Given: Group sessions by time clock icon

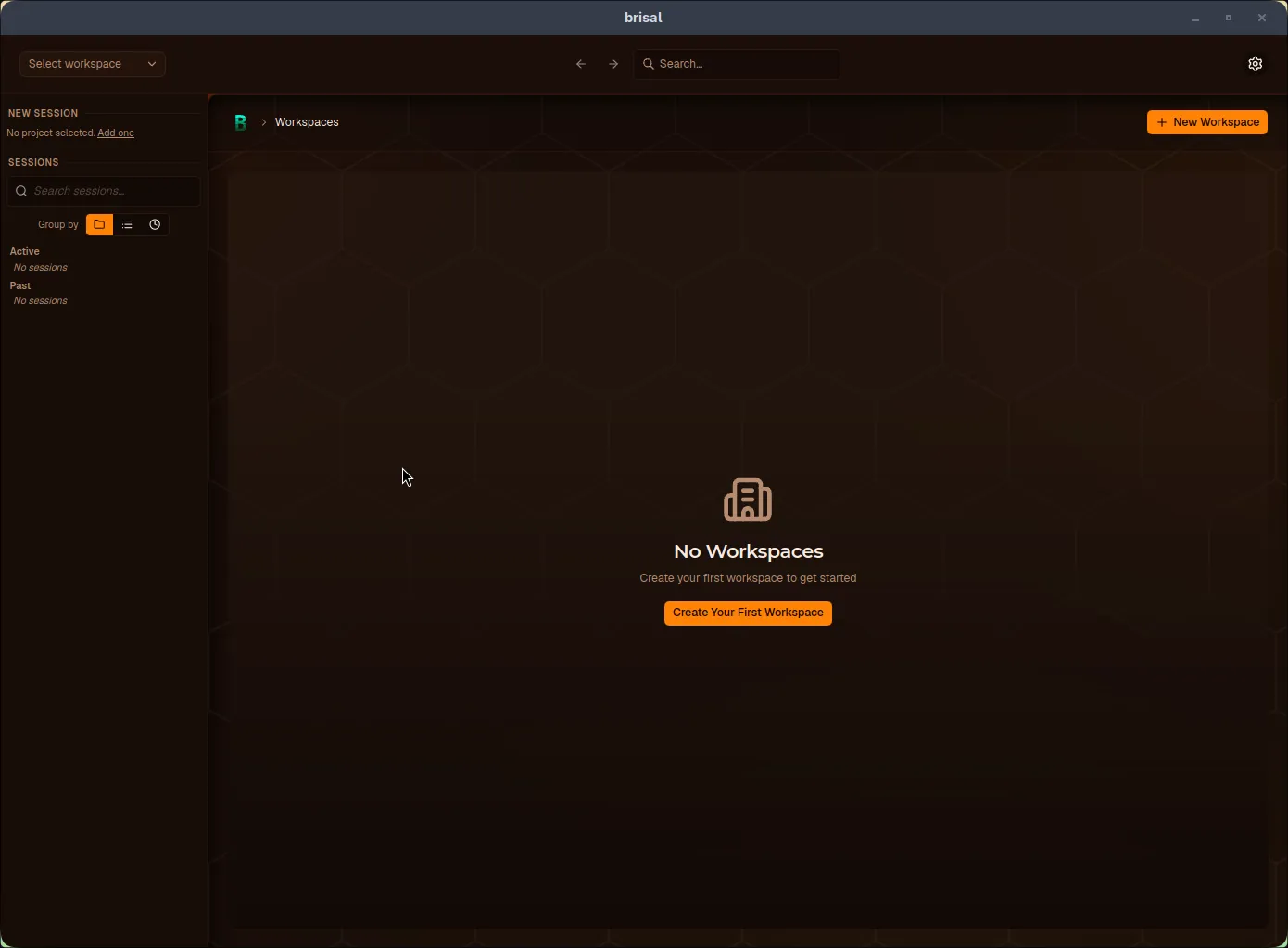Looking at the screenshot, I should pos(155,224).
